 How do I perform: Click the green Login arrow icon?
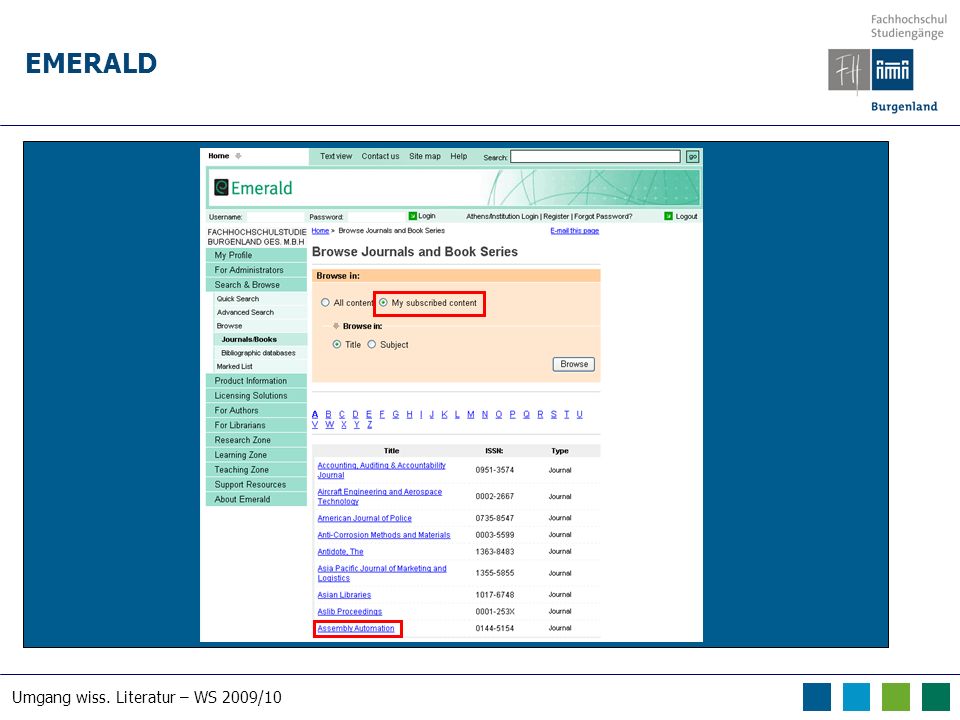(413, 216)
